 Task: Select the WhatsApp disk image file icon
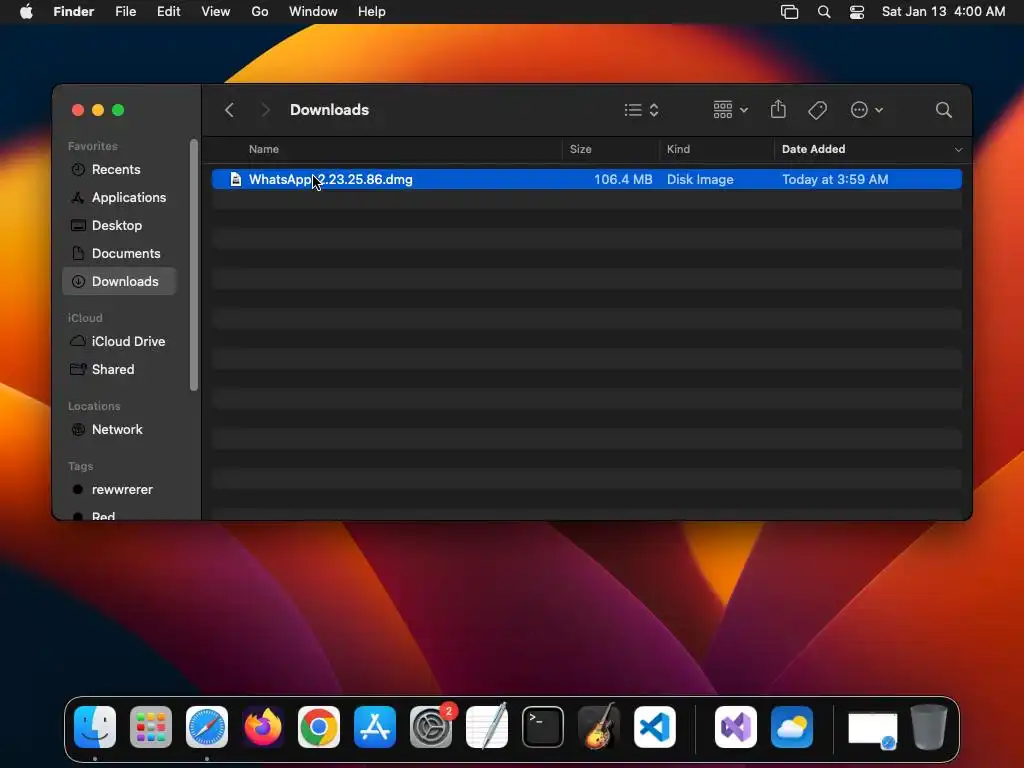coord(236,179)
